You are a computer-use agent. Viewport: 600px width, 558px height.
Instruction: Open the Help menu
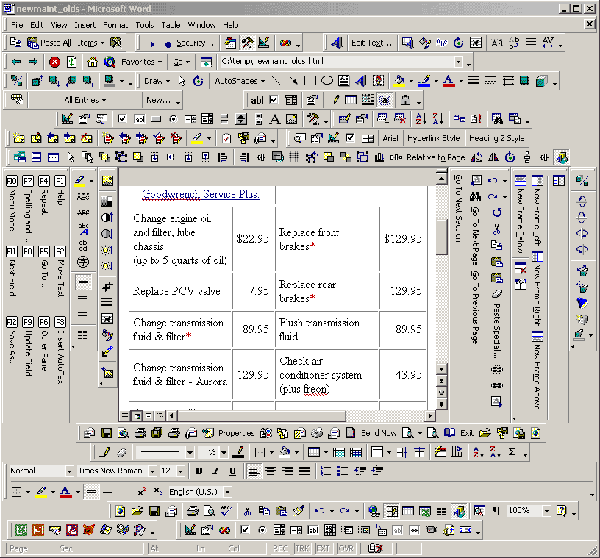click(x=231, y=25)
